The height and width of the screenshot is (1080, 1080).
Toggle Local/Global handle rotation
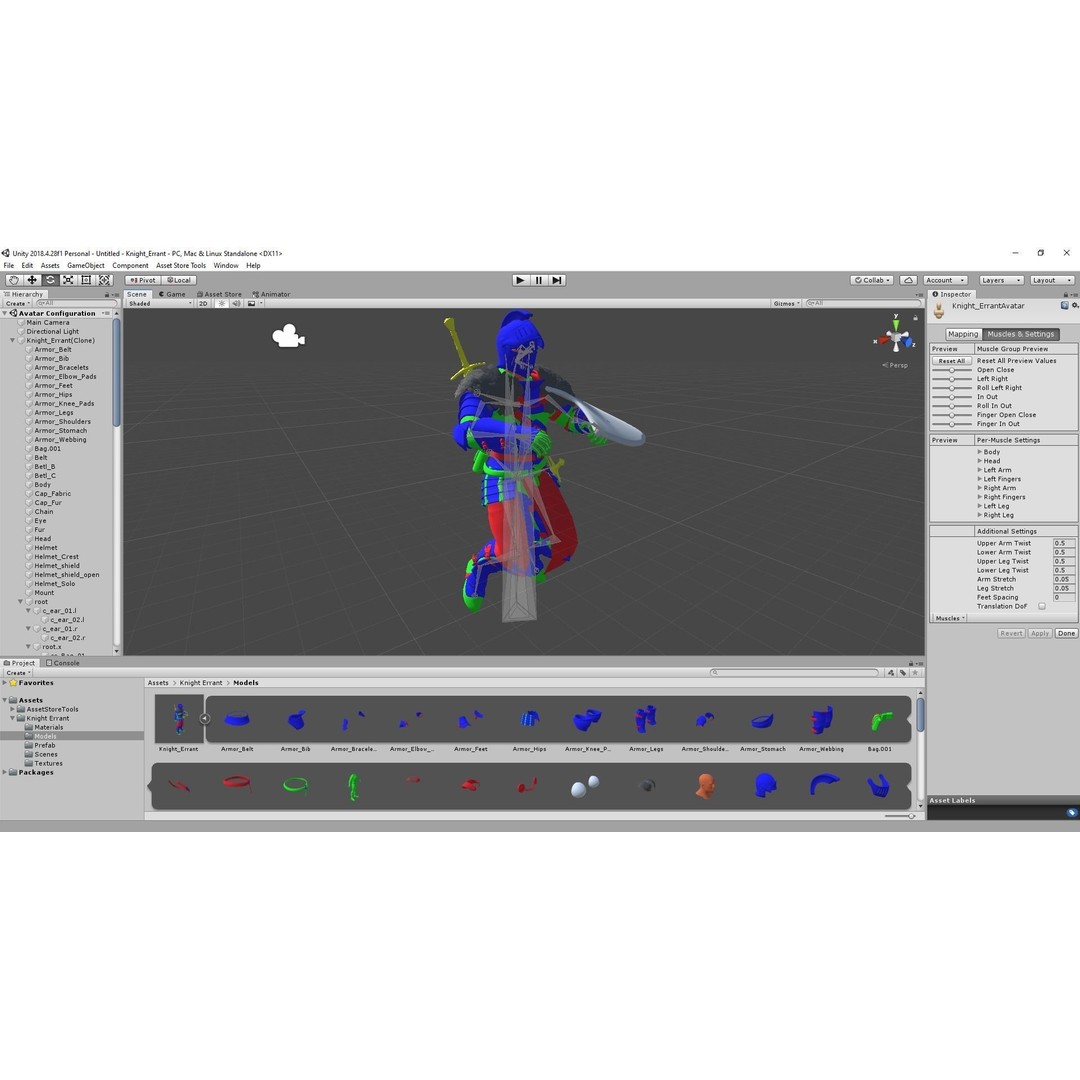tap(179, 280)
